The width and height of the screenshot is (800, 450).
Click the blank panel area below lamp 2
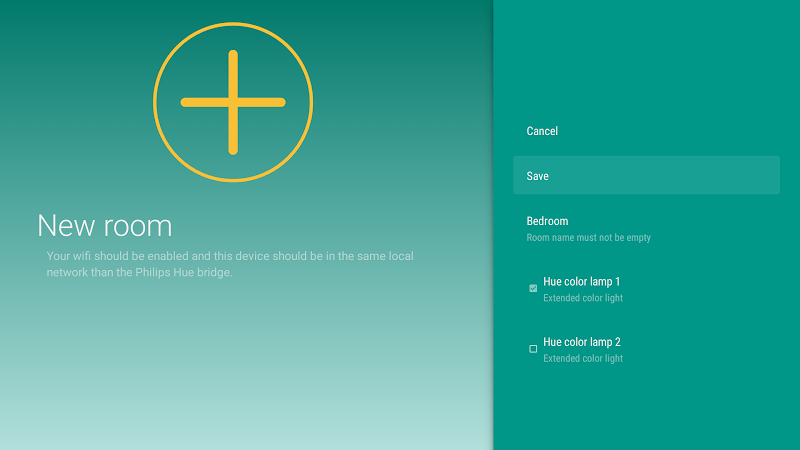click(x=645, y=410)
